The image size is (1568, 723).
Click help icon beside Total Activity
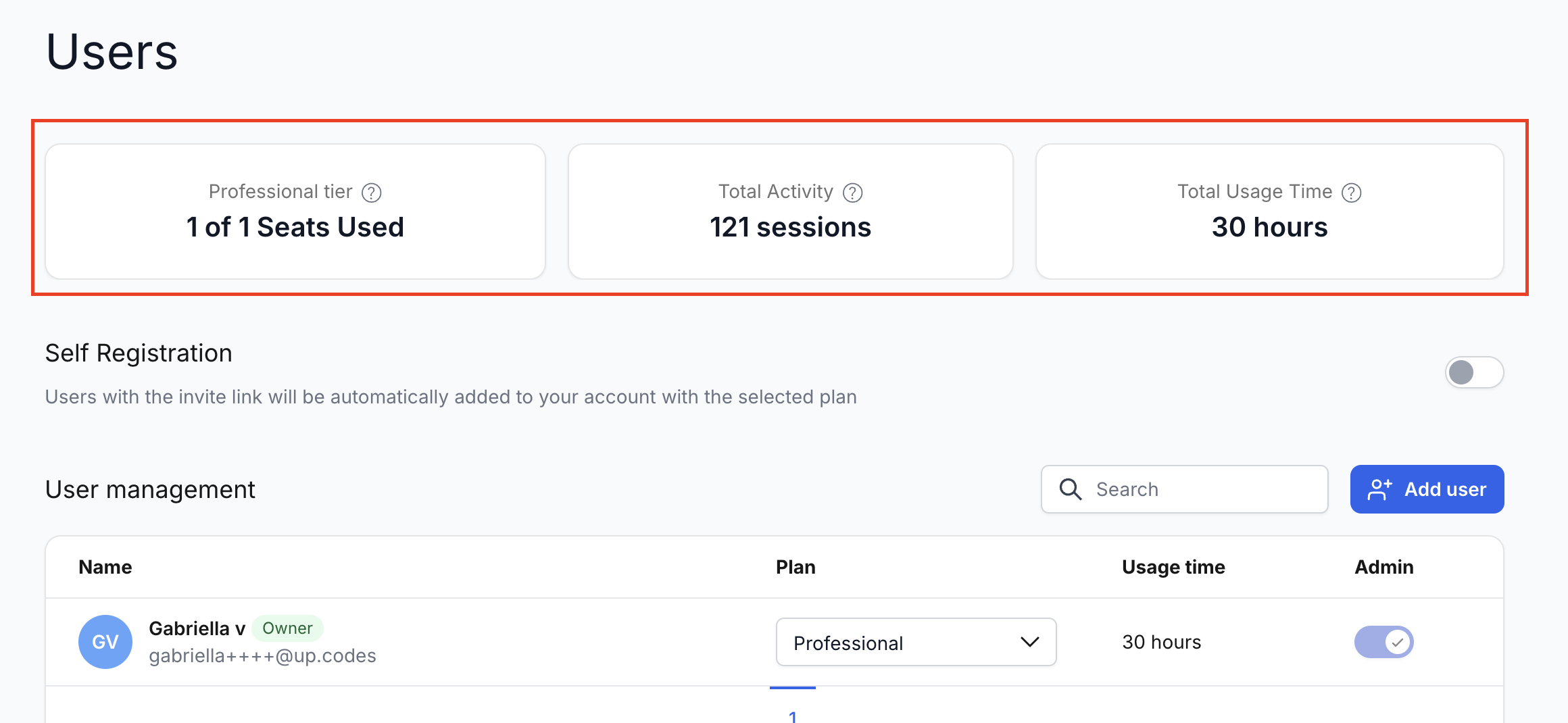point(853,193)
